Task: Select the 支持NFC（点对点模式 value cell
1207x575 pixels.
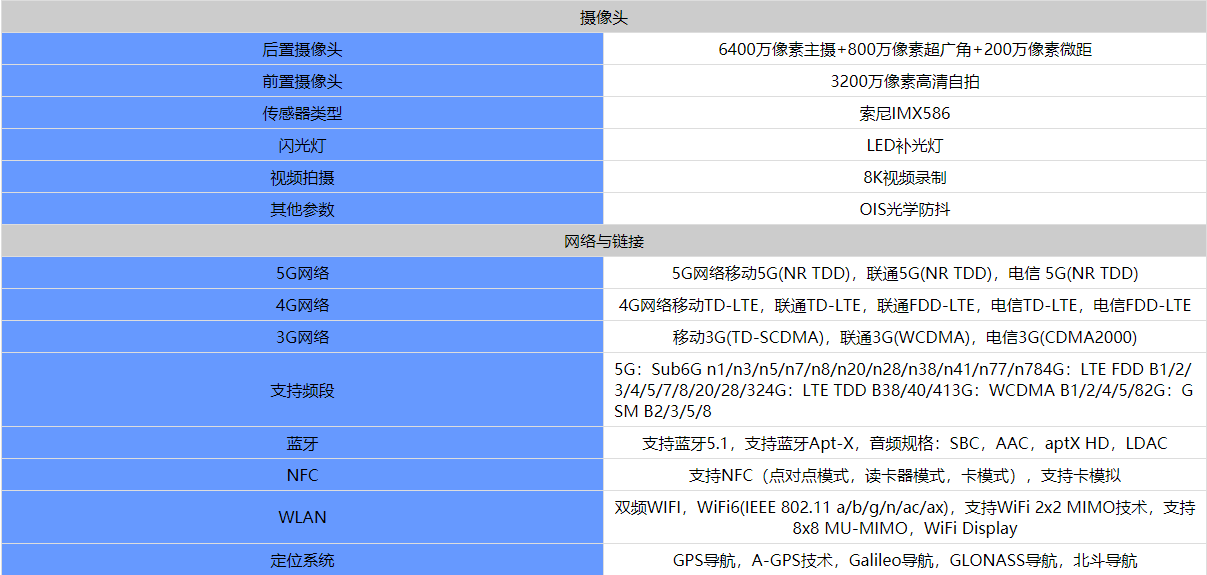Action: tap(905, 475)
